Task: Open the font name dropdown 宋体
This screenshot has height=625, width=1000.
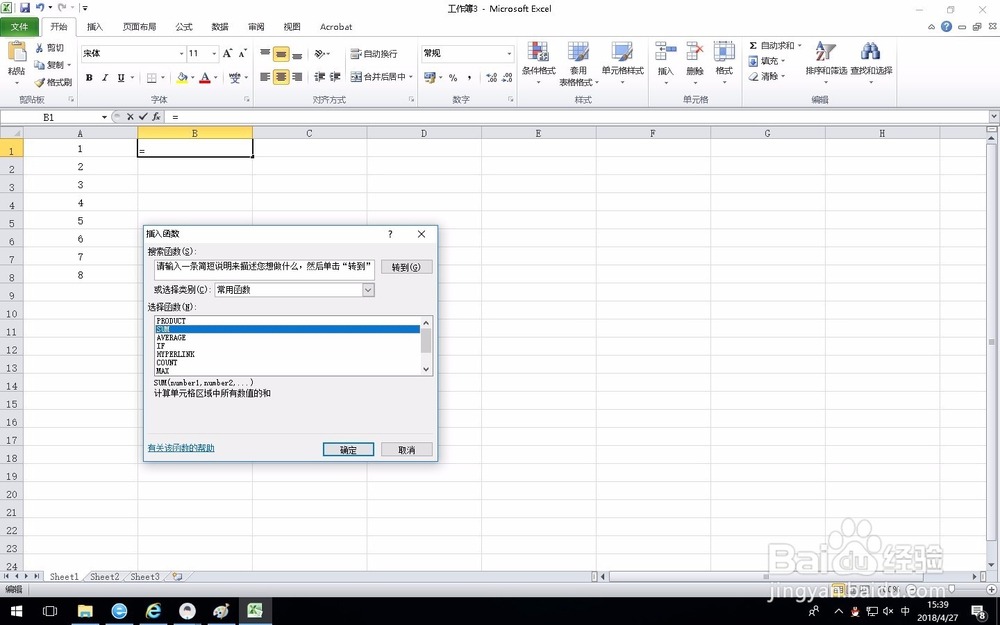Action: click(181, 54)
